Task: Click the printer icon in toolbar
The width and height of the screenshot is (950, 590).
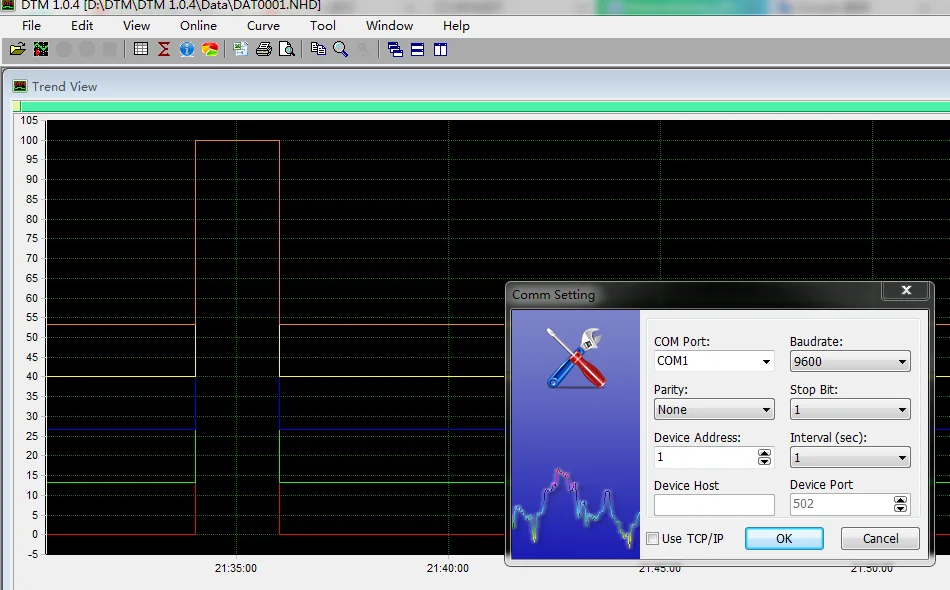Action: click(264, 49)
